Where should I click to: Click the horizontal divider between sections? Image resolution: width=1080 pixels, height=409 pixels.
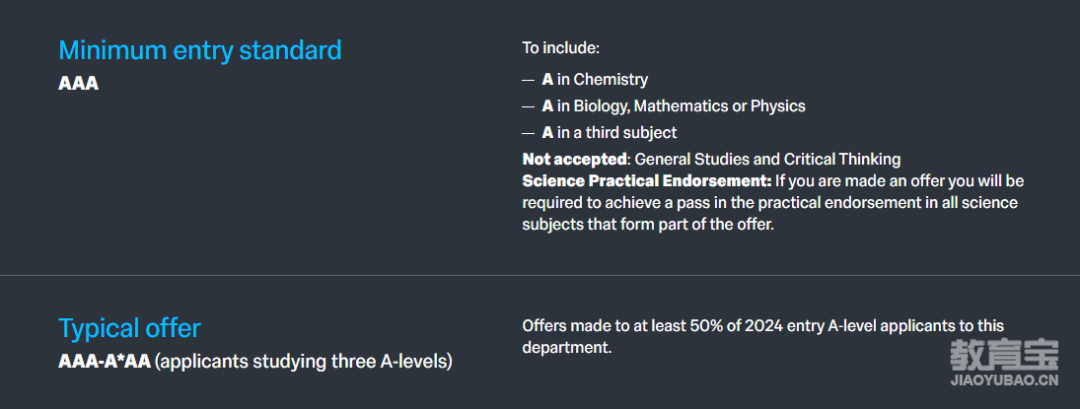pos(540,275)
